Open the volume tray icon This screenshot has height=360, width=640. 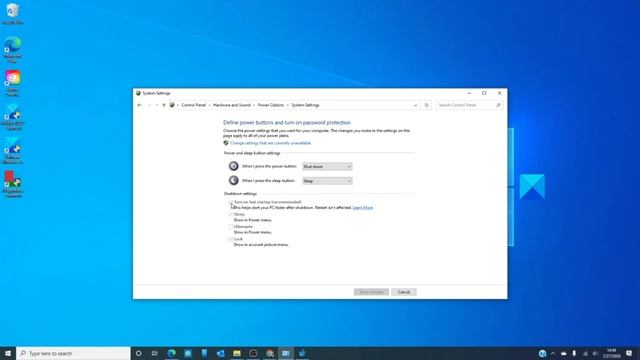click(x=595, y=353)
